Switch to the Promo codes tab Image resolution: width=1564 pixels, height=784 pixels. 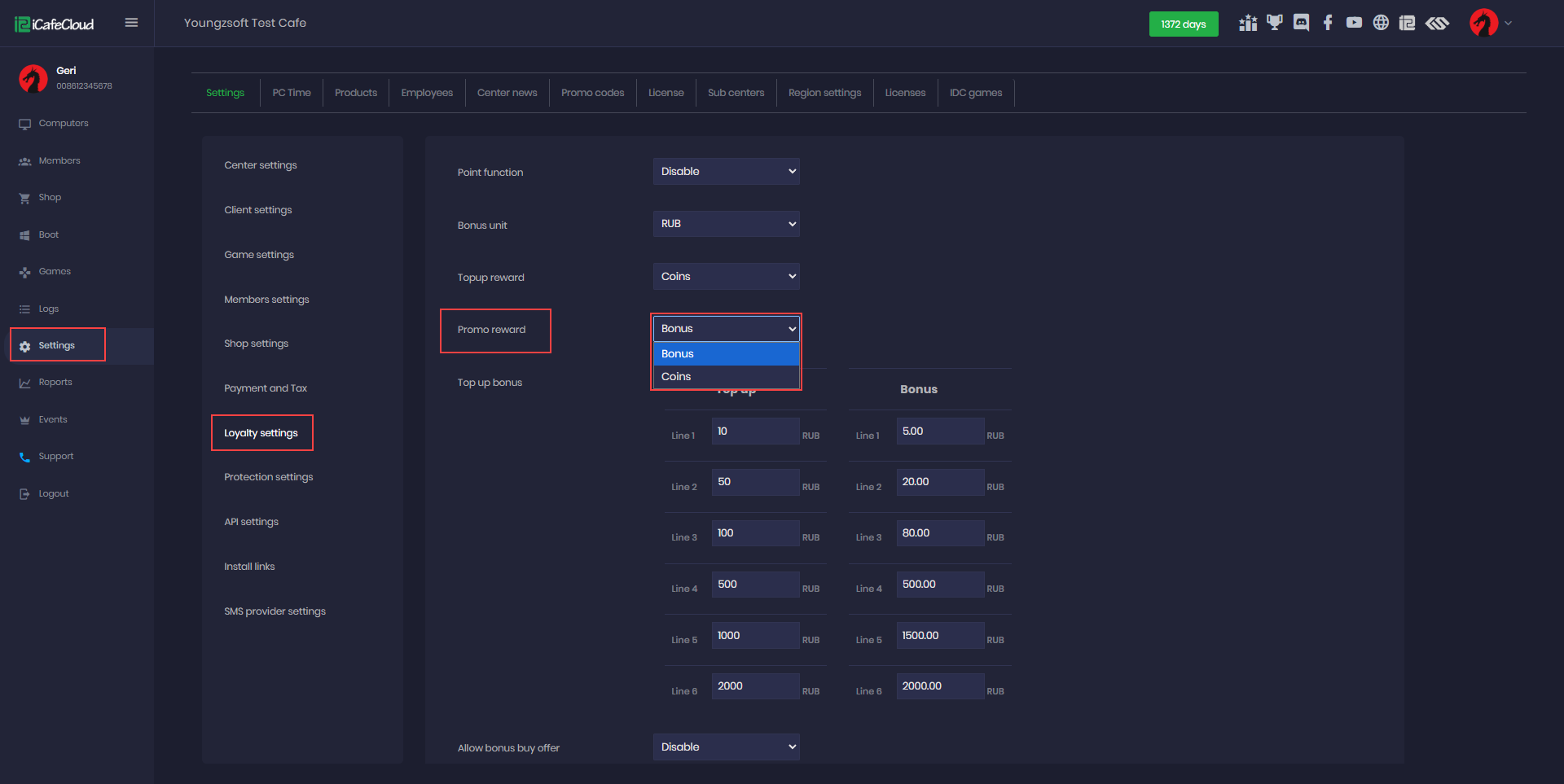click(592, 93)
